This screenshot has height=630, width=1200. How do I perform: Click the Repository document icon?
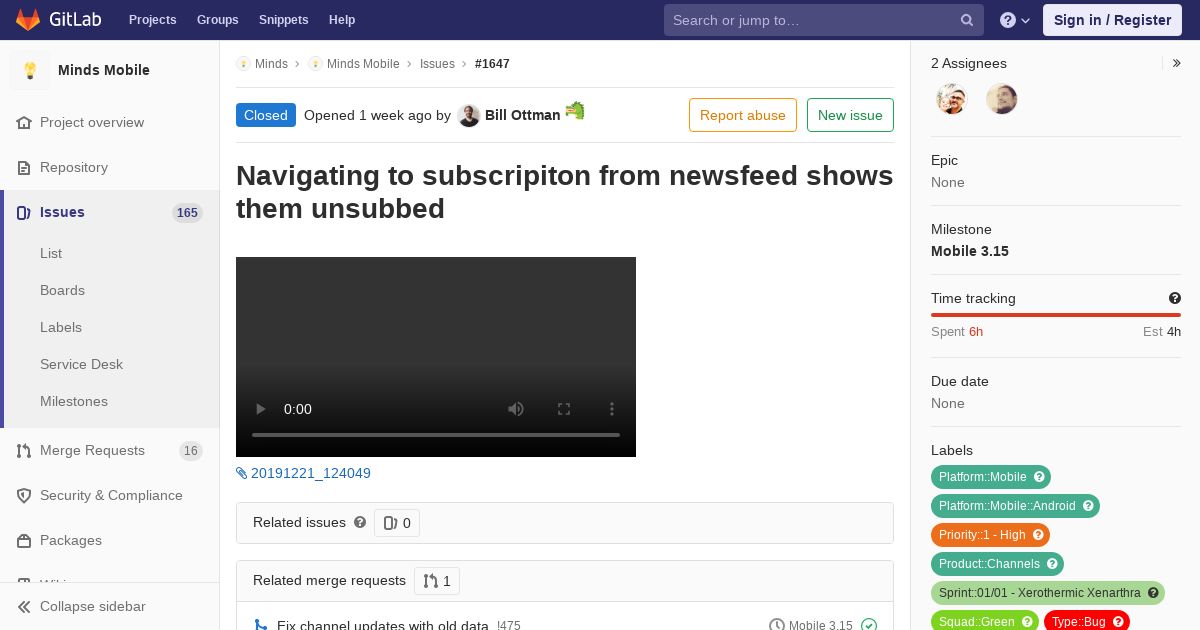point(24,167)
